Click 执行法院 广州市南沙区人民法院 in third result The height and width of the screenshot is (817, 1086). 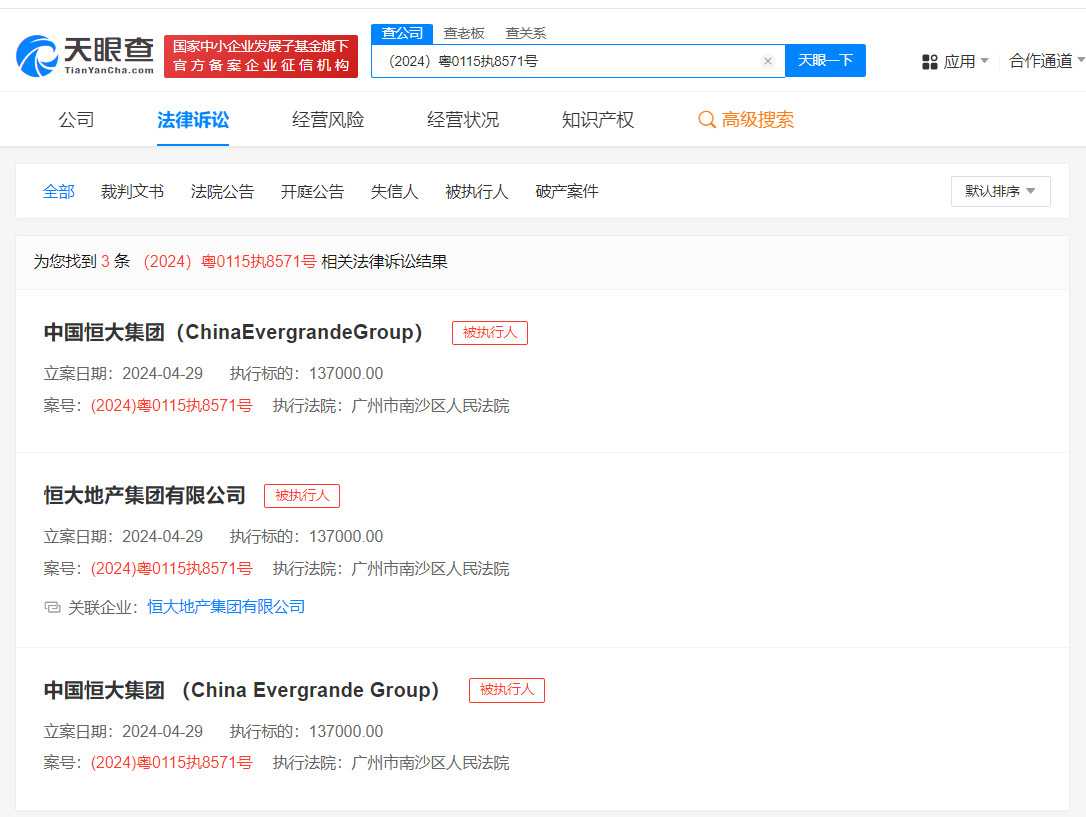[391, 763]
